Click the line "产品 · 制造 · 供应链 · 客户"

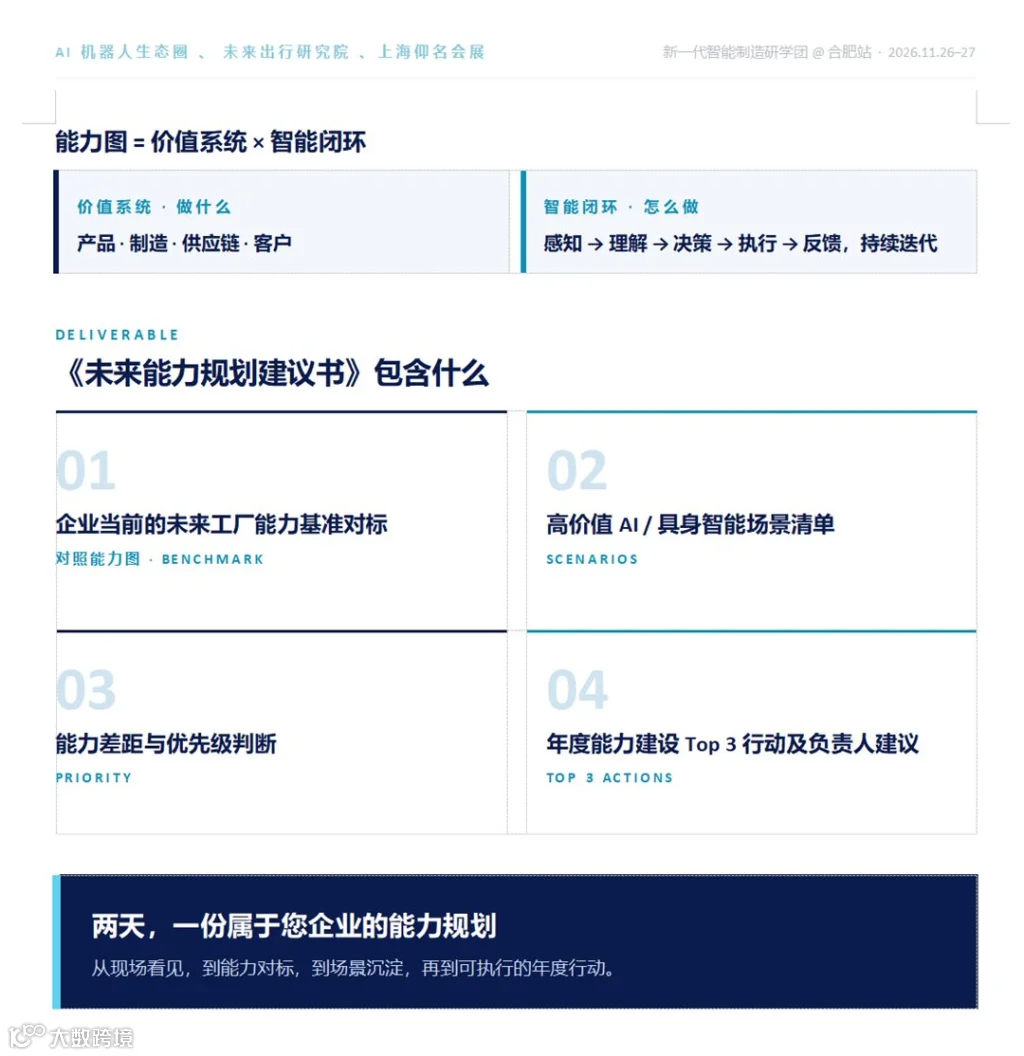[x=184, y=243]
